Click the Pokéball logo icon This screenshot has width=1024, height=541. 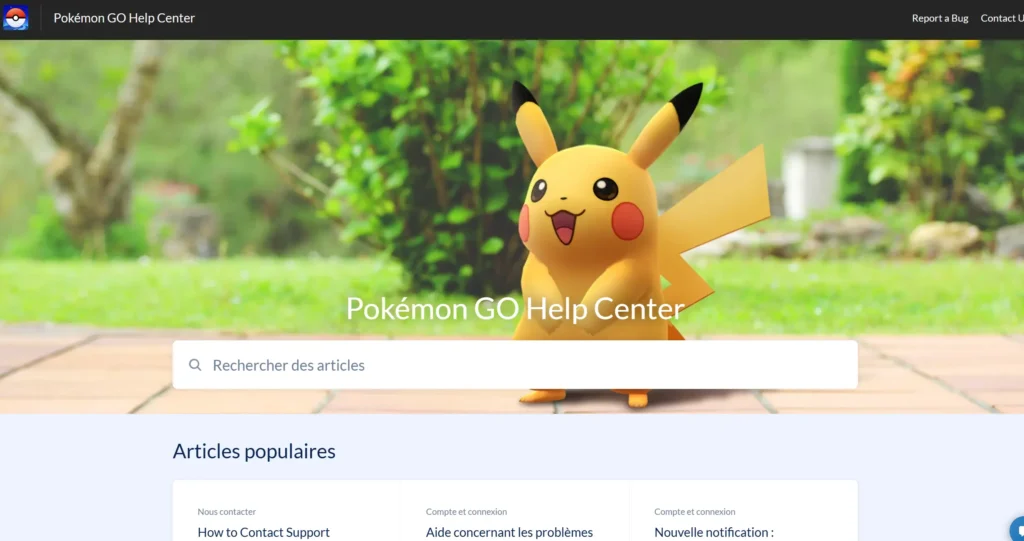tap(16, 18)
